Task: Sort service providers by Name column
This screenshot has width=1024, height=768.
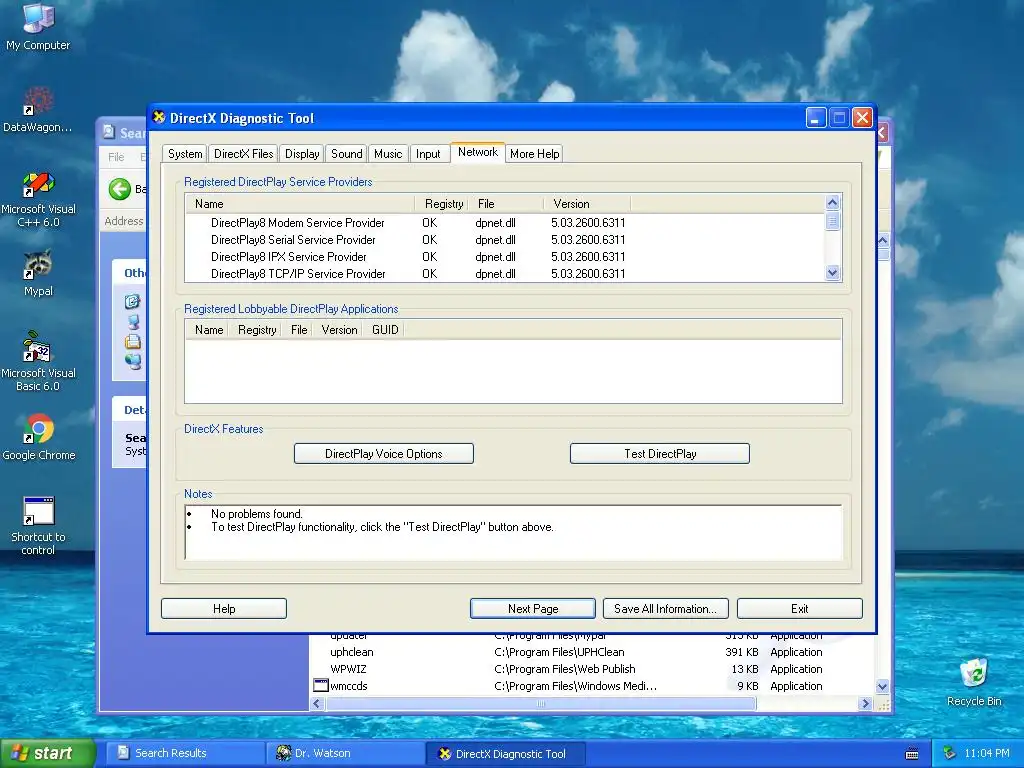Action: (x=300, y=204)
